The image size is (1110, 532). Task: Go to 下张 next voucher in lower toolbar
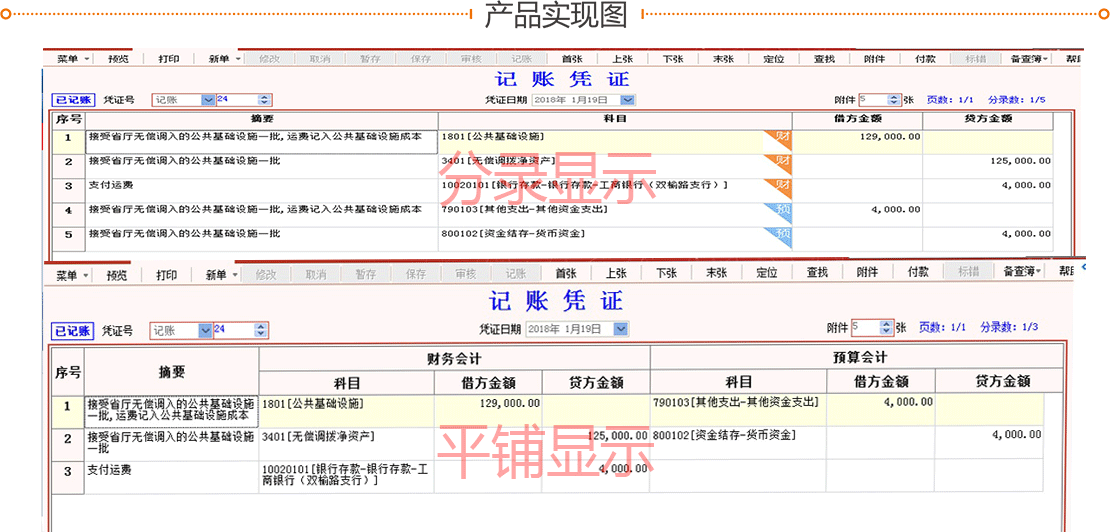666,273
